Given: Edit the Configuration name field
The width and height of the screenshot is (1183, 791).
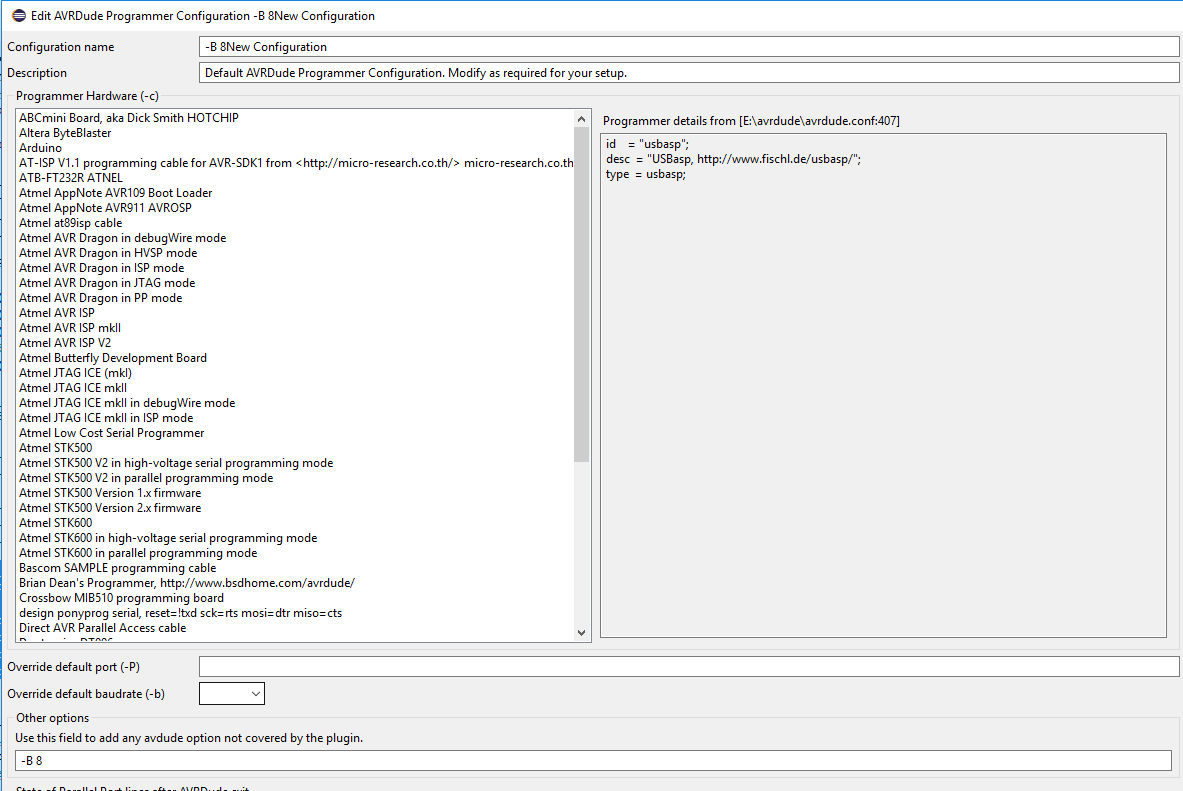Looking at the screenshot, I should coord(689,47).
